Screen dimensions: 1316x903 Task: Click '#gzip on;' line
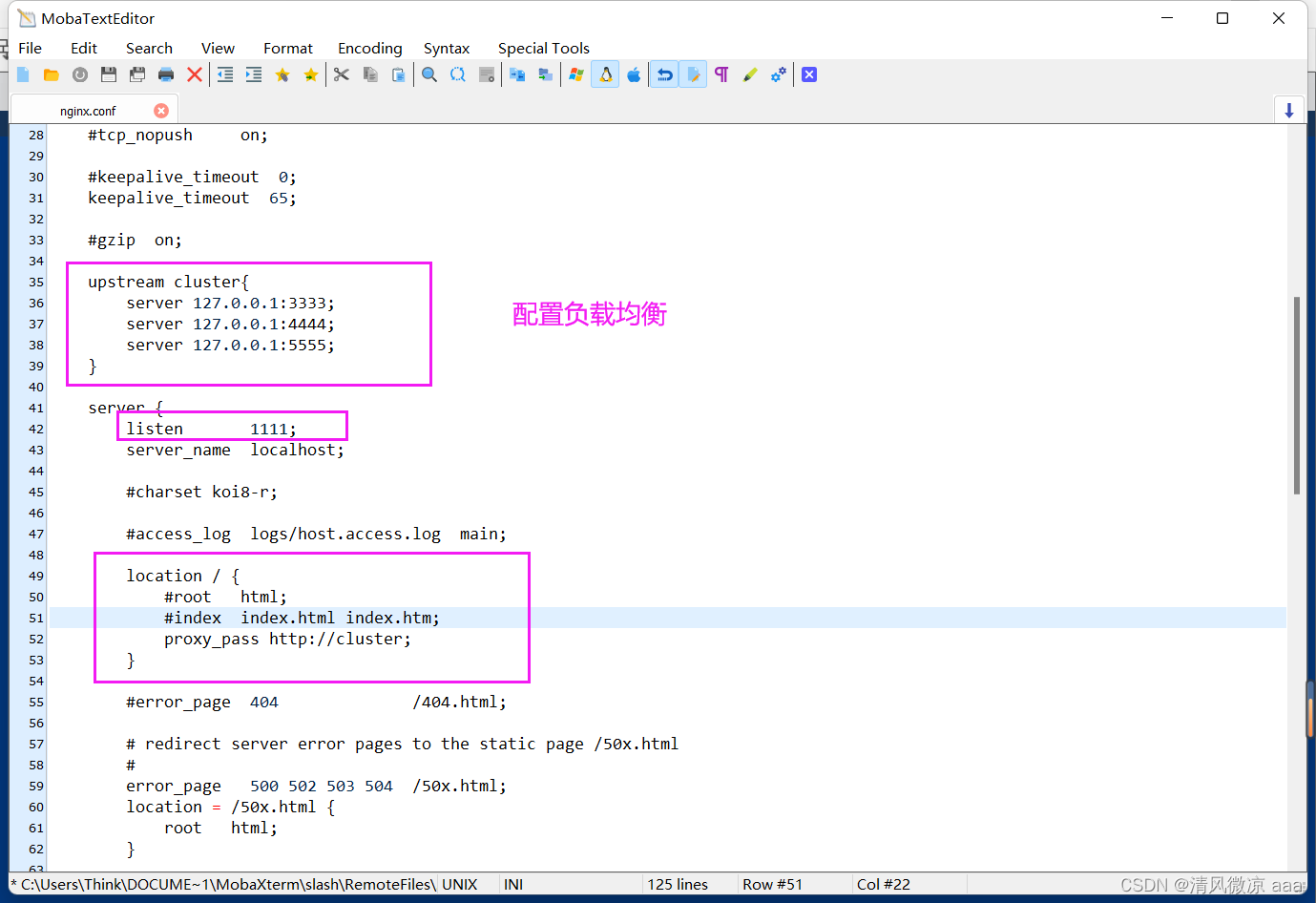click(x=136, y=240)
